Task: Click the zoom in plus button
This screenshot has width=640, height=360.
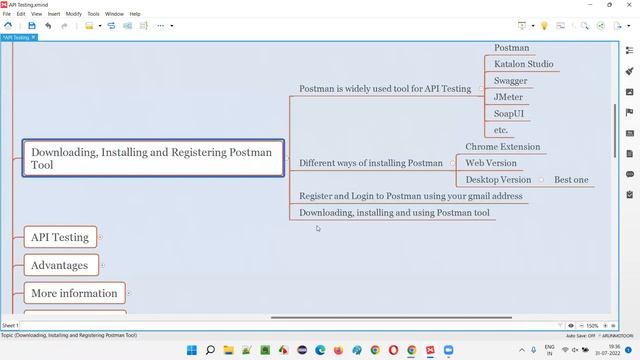Action: click(605, 326)
